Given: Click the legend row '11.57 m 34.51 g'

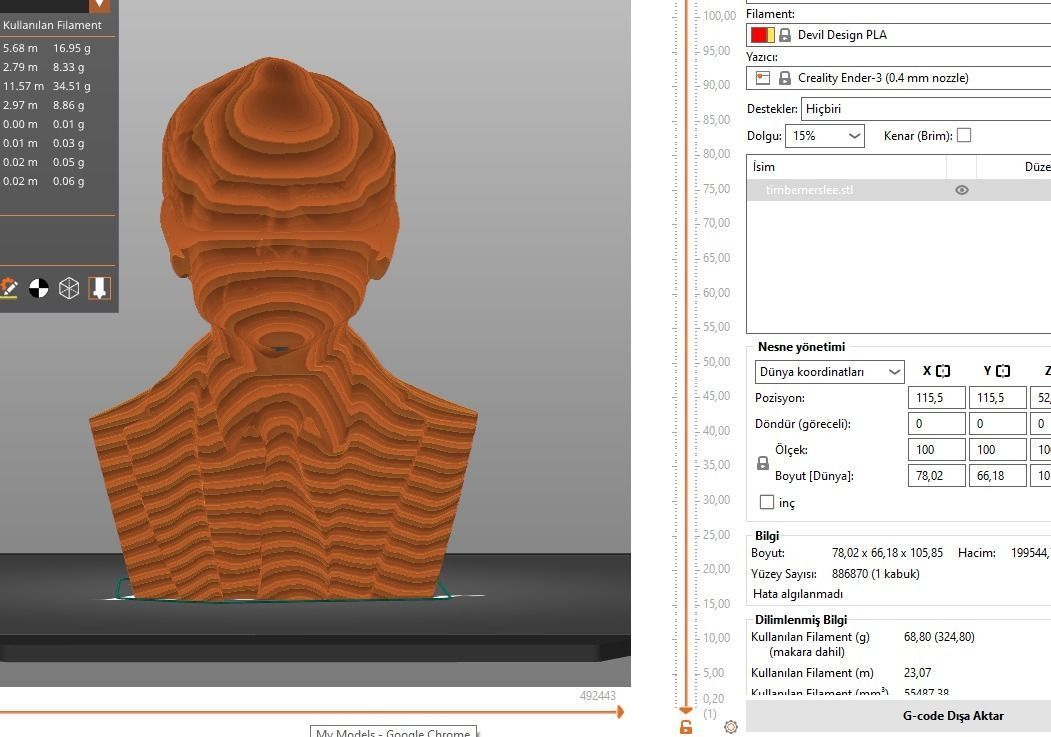Looking at the screenshot, I should 47,86.
